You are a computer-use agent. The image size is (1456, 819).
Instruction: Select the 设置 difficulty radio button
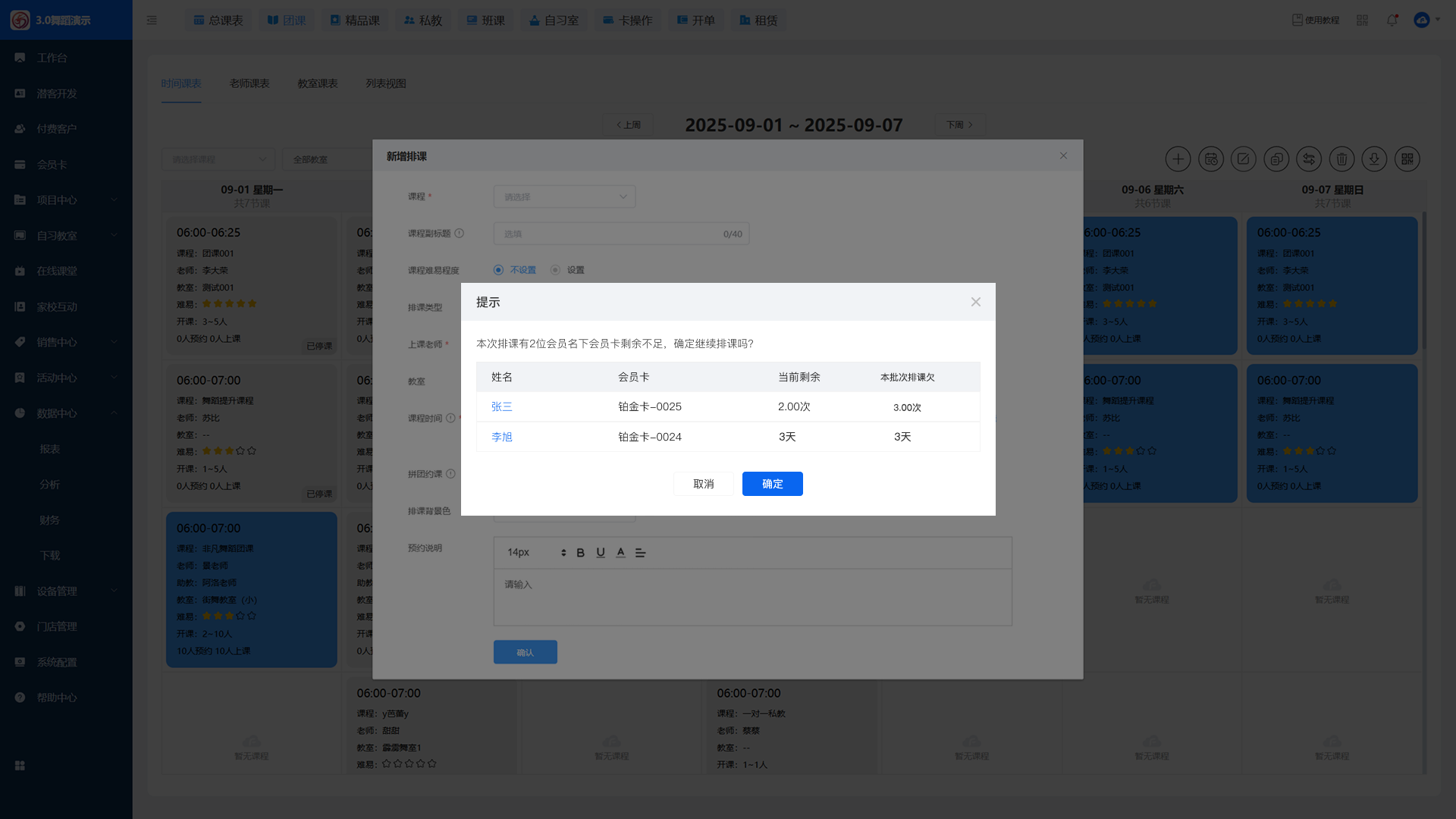pos(555,270)
